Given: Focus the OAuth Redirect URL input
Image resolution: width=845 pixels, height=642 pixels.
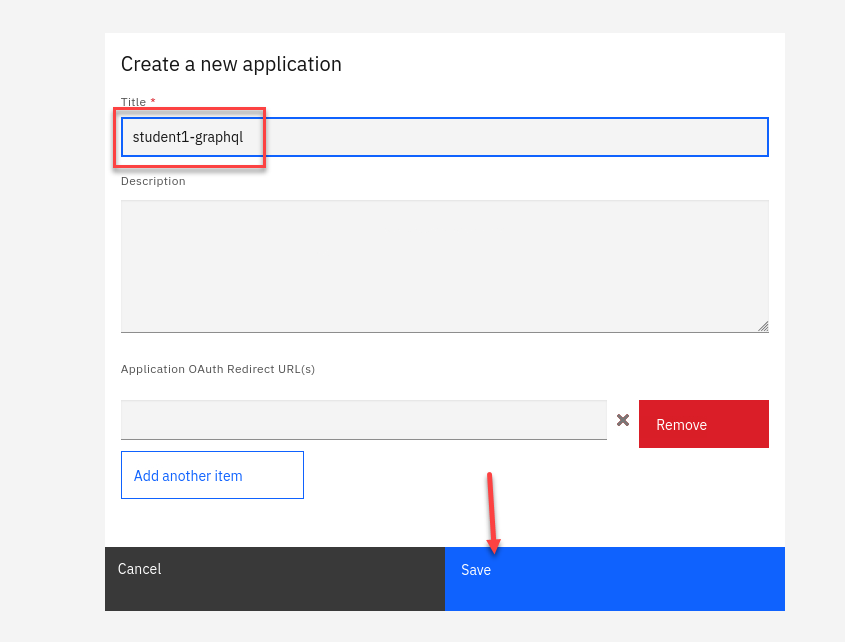Looking at the screenshot, I should pyautogui.click(x=363, y=420).
